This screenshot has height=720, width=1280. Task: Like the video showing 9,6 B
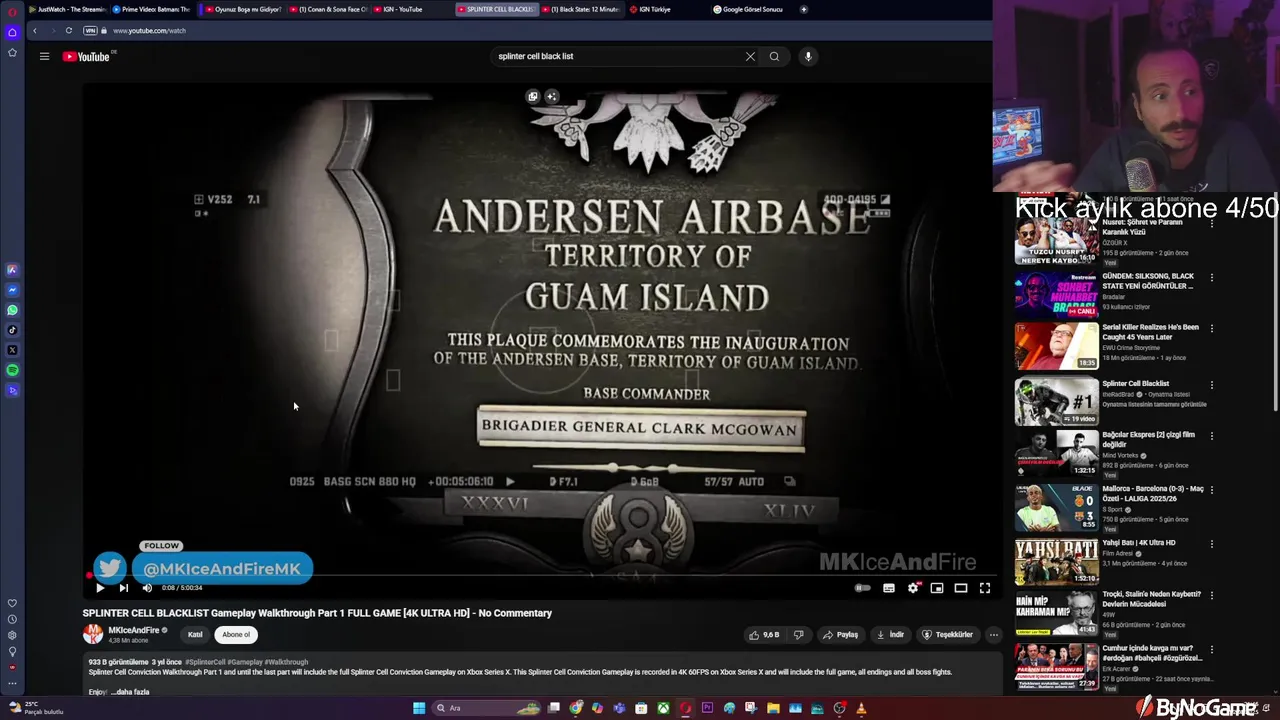coord(764,634)
